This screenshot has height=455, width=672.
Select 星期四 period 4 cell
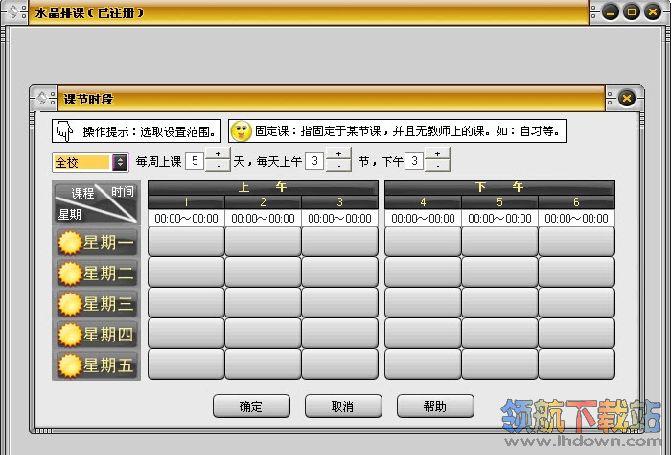coord(423,333)
